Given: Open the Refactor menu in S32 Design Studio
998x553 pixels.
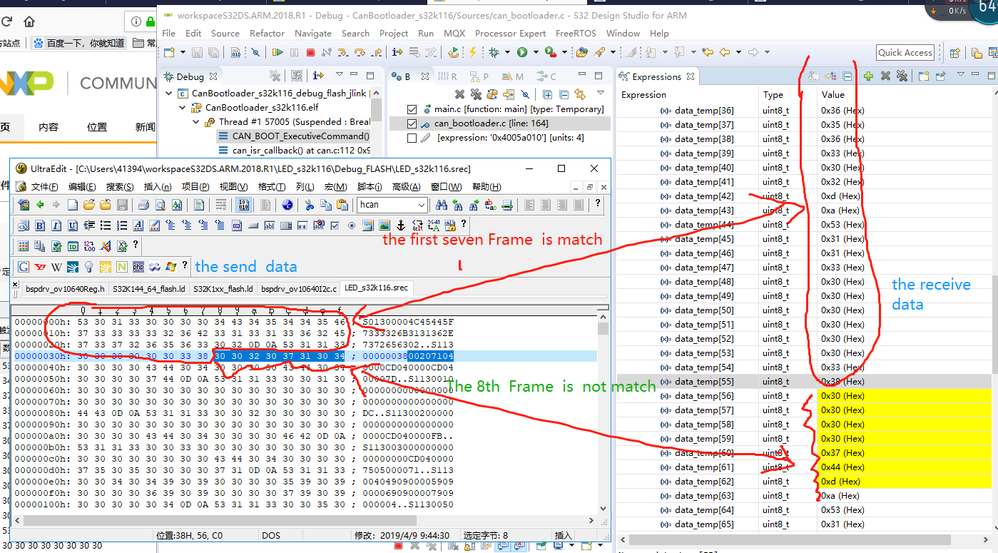Looking at the screenshot, I should pos(267,33).
